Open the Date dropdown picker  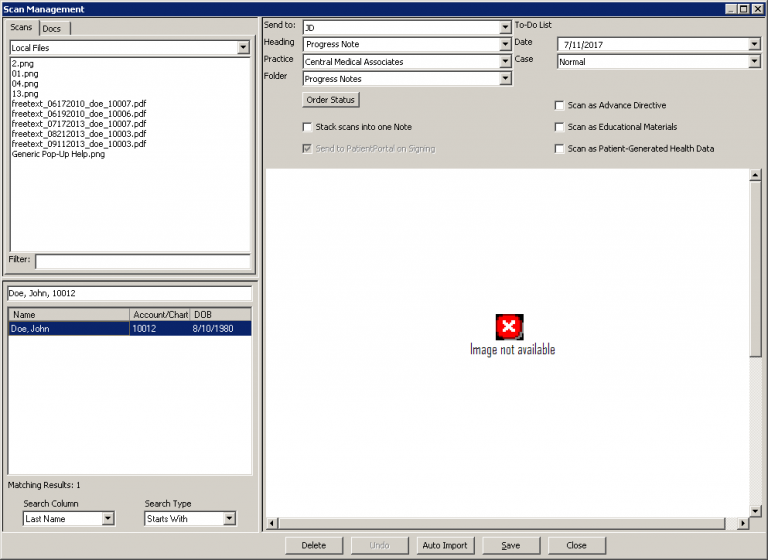[x=754, y=45]
